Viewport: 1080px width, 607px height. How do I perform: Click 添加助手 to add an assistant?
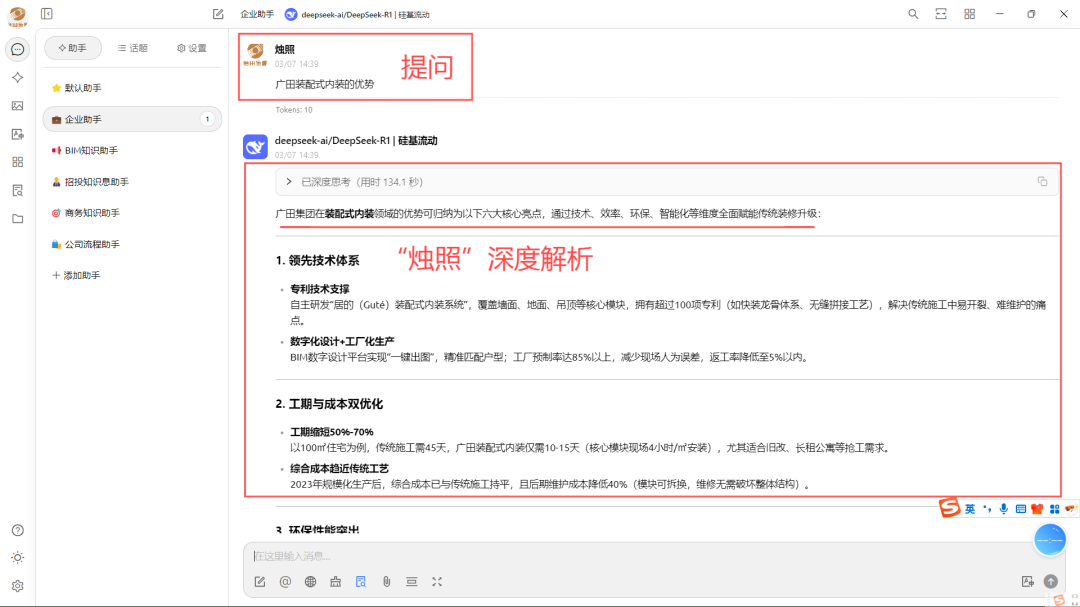(x=132, y=275)
